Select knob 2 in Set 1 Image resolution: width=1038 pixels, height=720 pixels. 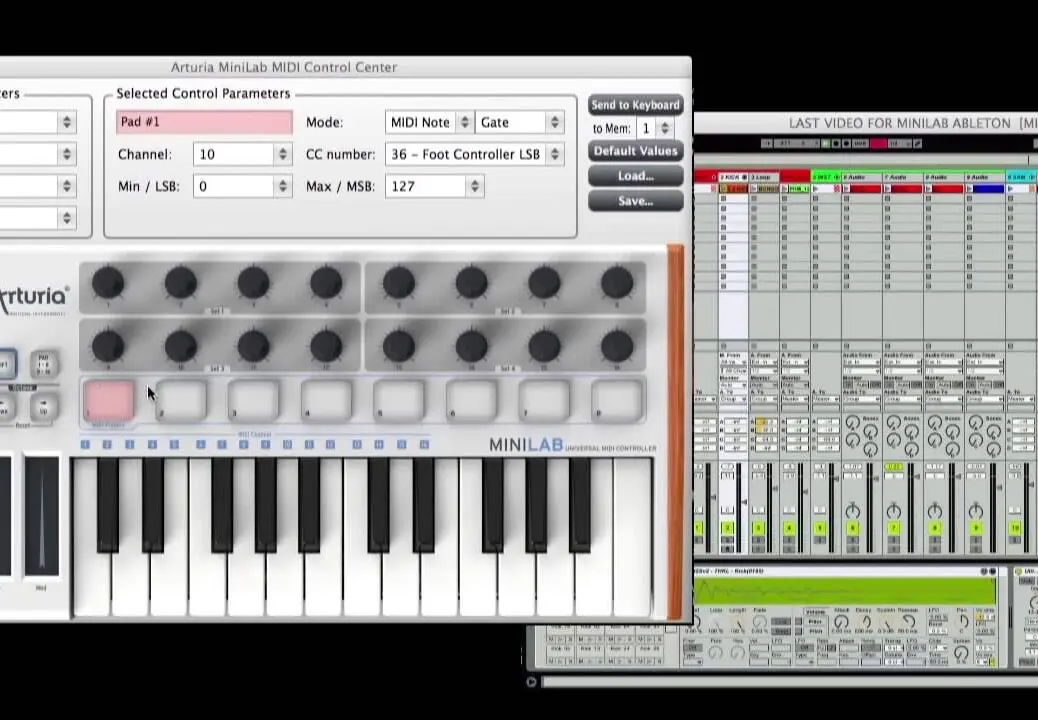(181, 283)
